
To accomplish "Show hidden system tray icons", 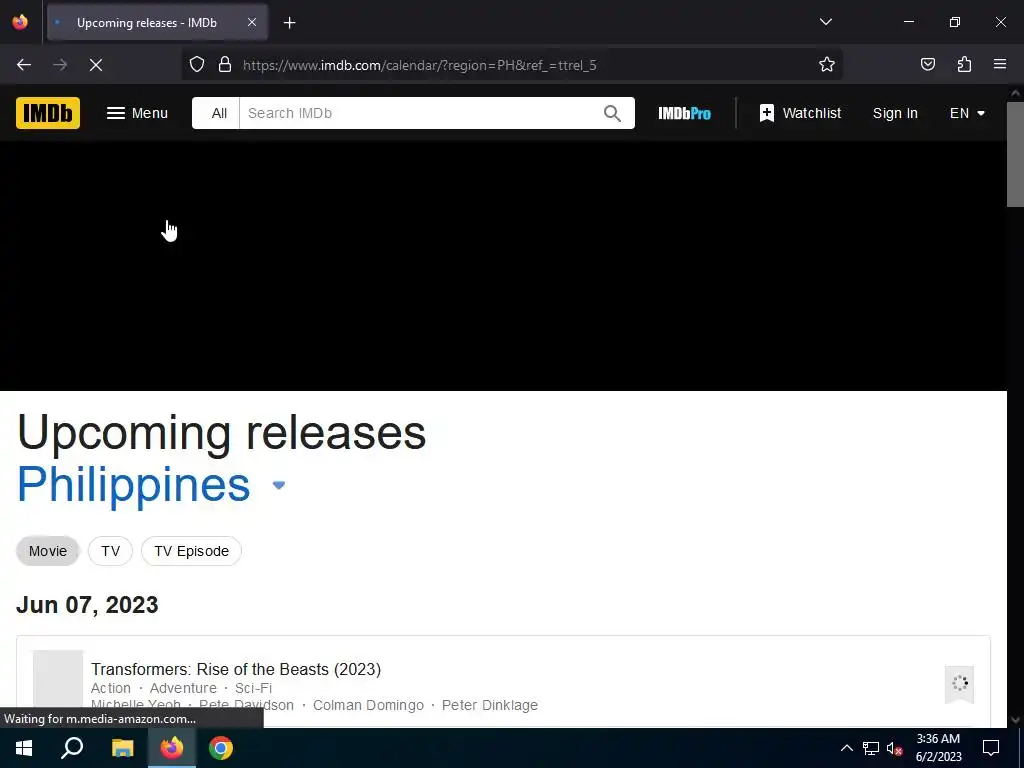I will (846, 748).
